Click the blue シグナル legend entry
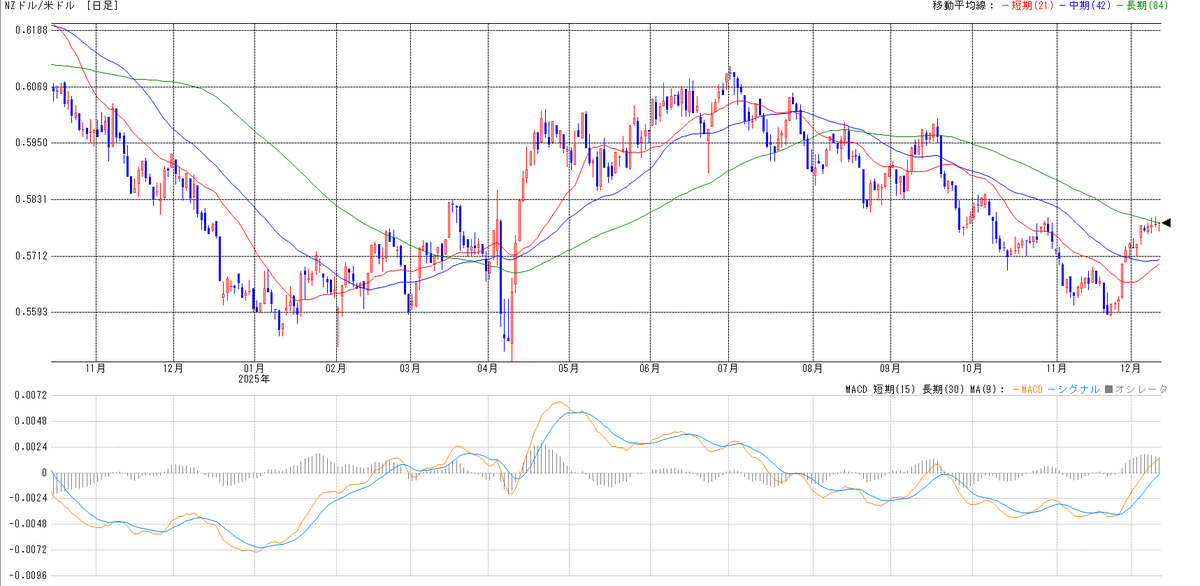 tap(1079, 389)
